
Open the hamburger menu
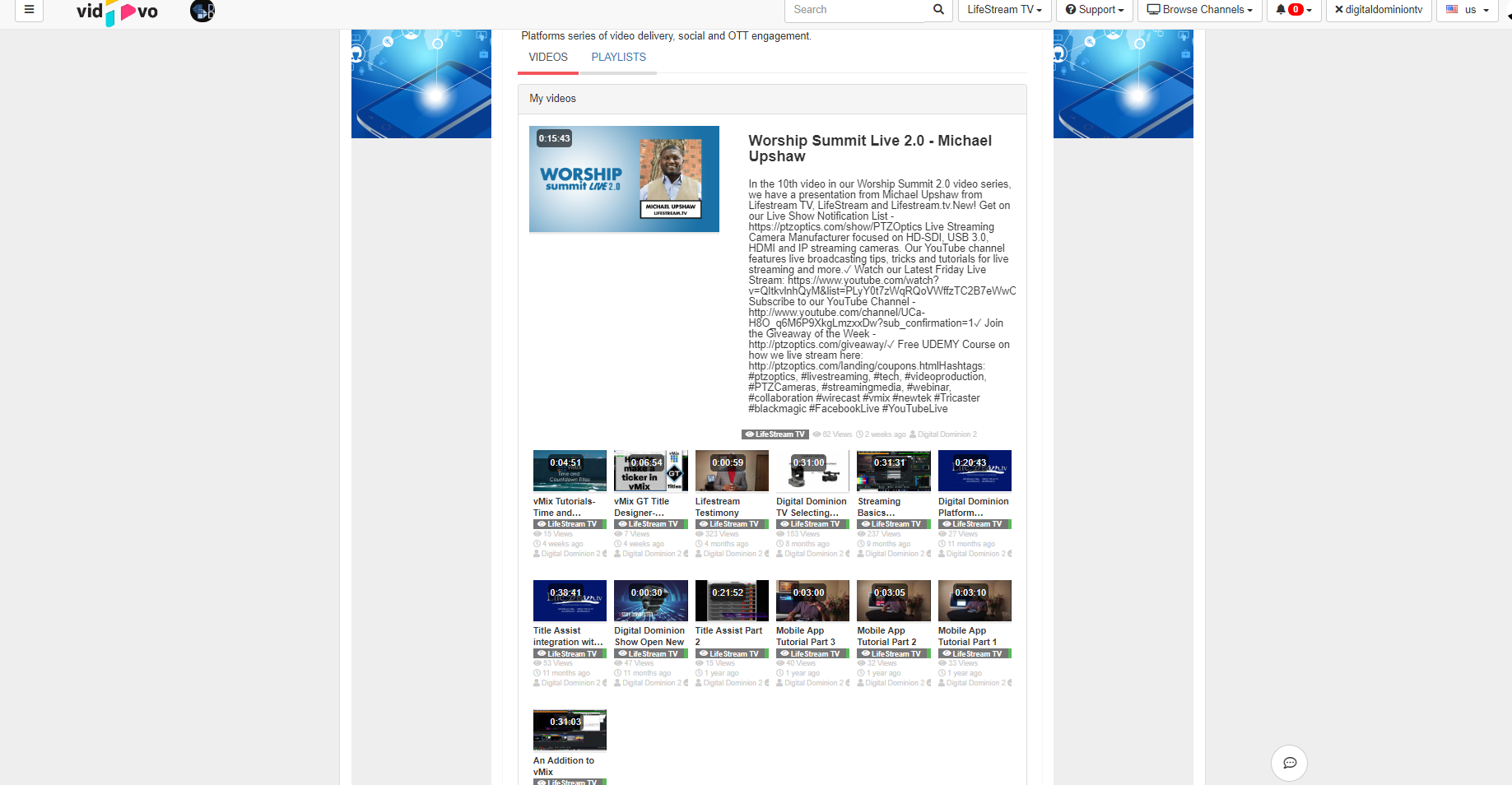coord(29,10)
